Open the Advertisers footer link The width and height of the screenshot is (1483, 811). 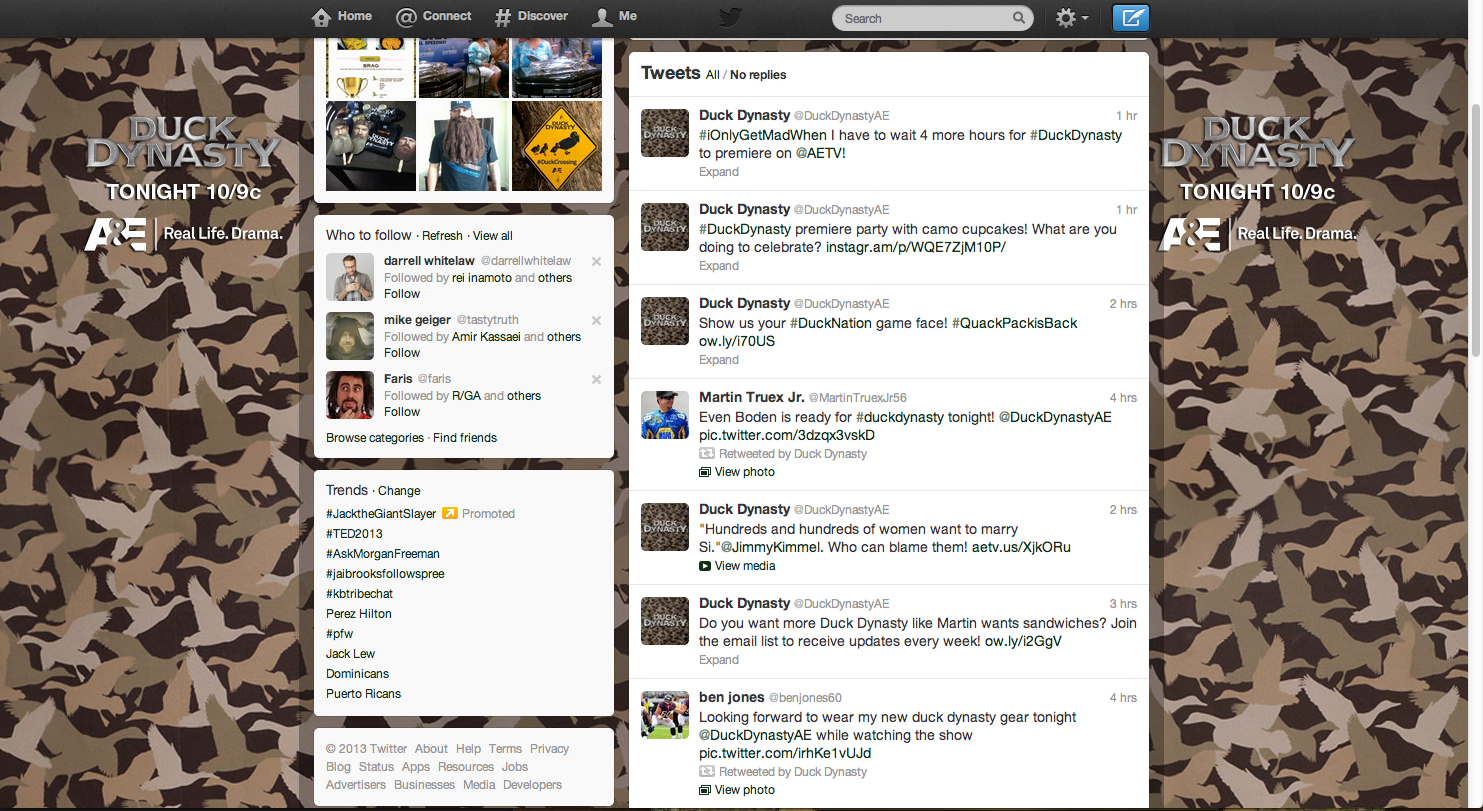[x=356, y=785]
